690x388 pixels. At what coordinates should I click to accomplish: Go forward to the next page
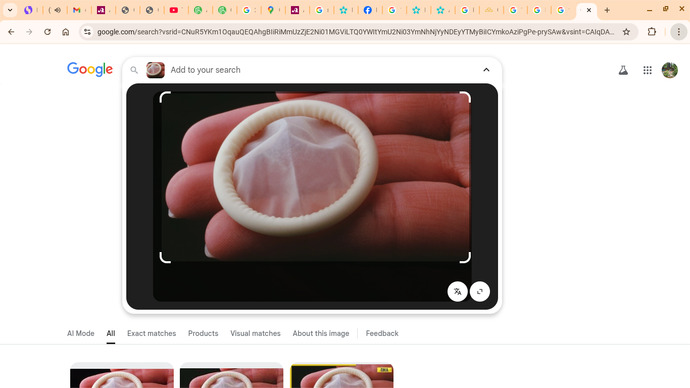(29, 32)
